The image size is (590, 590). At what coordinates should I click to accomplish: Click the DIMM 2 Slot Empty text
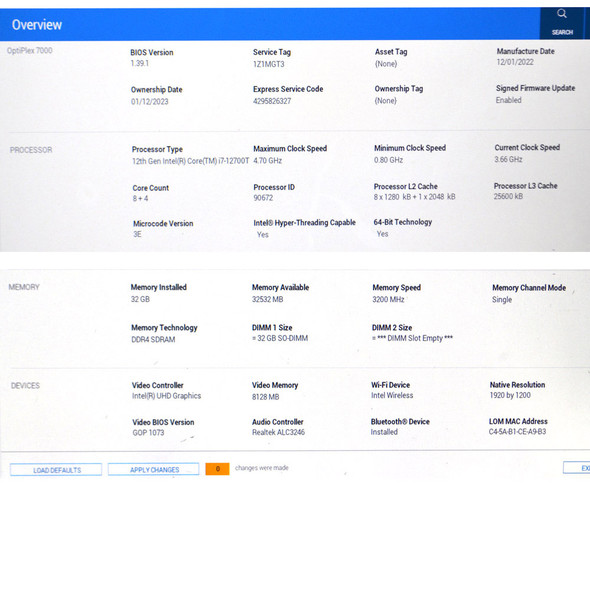coord(412,338)
